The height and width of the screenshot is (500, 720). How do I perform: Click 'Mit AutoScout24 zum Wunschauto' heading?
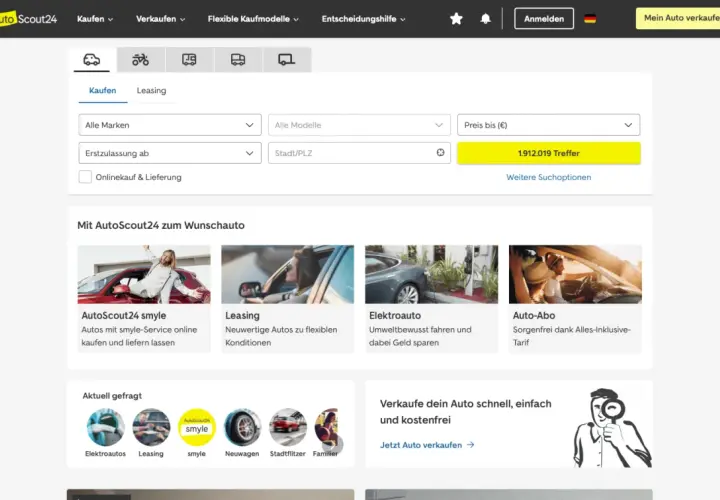point(161,225)
